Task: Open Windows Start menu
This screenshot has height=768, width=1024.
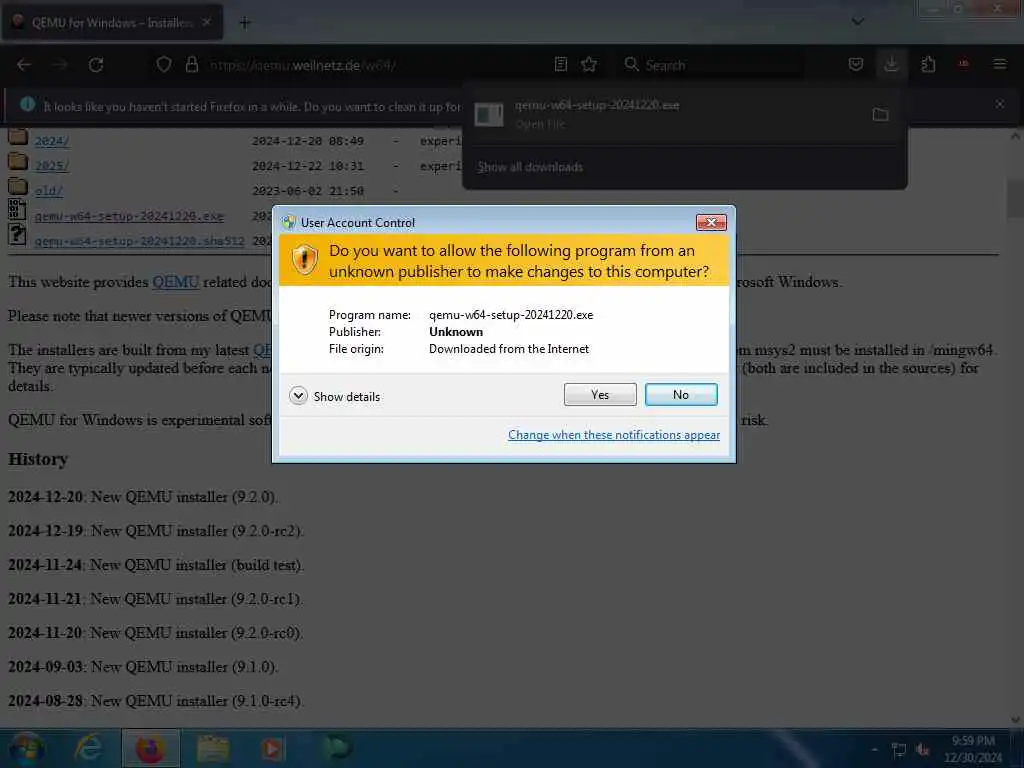Action: [x=26, y=748]
